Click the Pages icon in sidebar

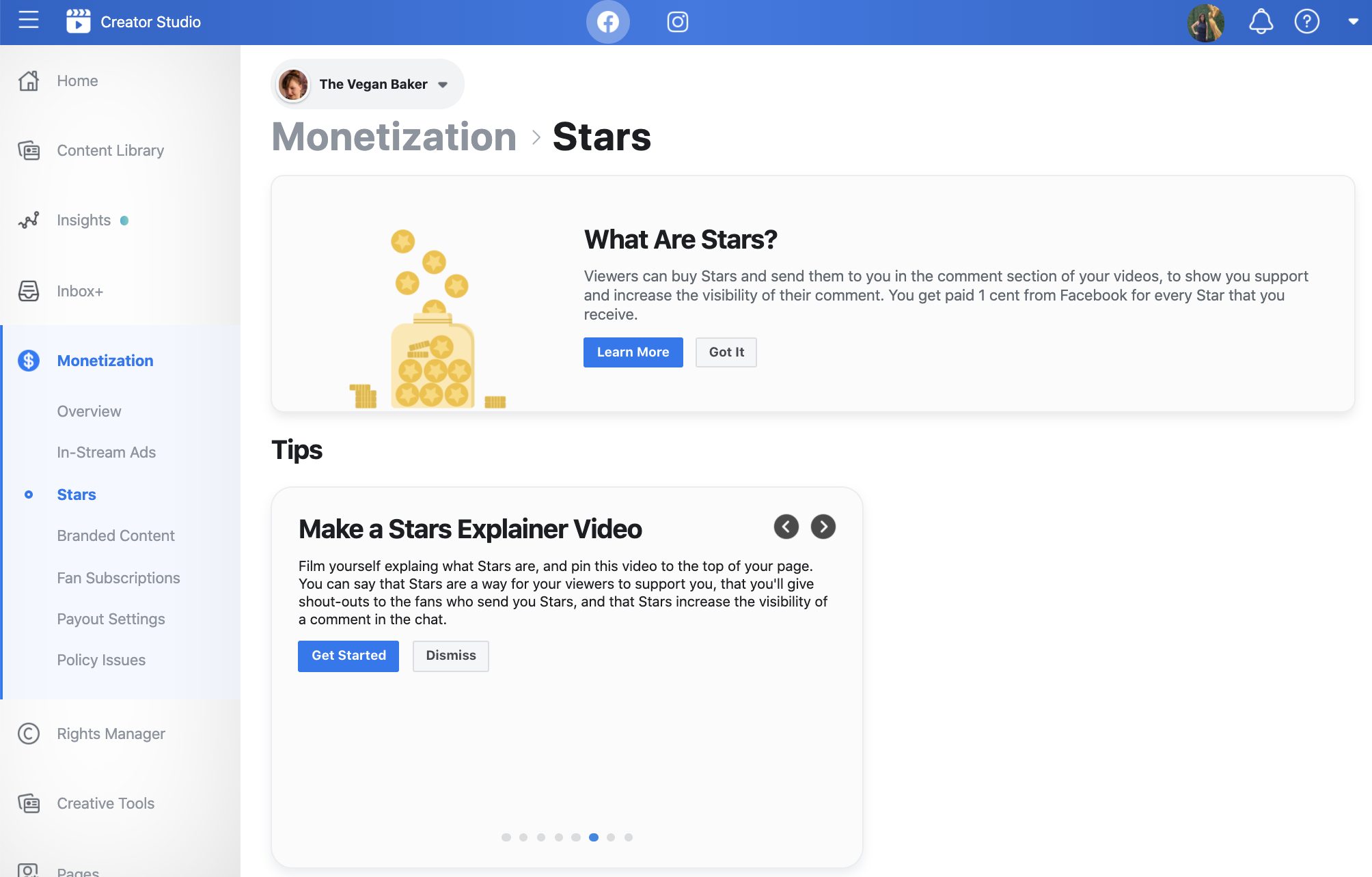tap(29, 870)
